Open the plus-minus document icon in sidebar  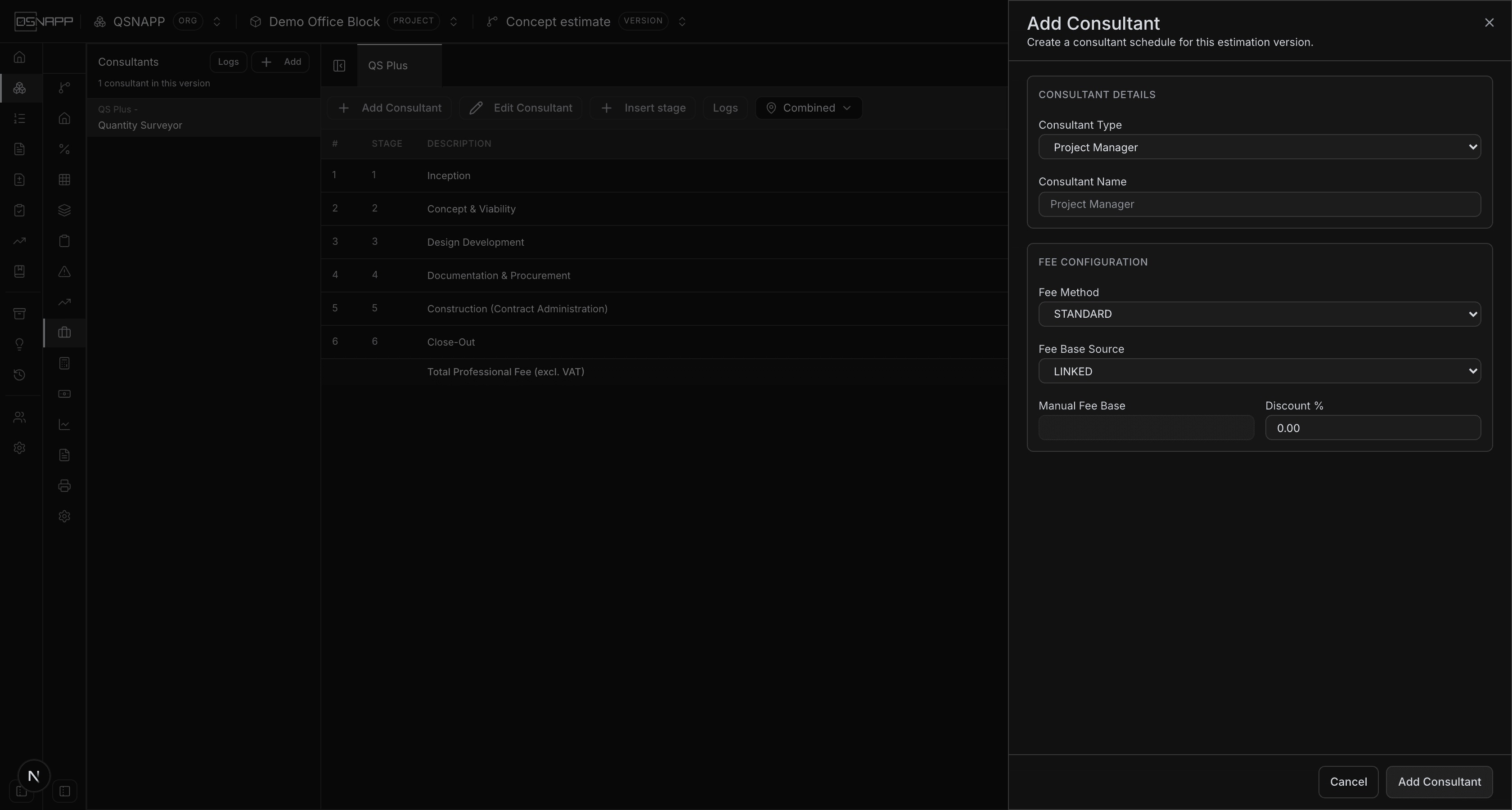[x=19, y=180]
